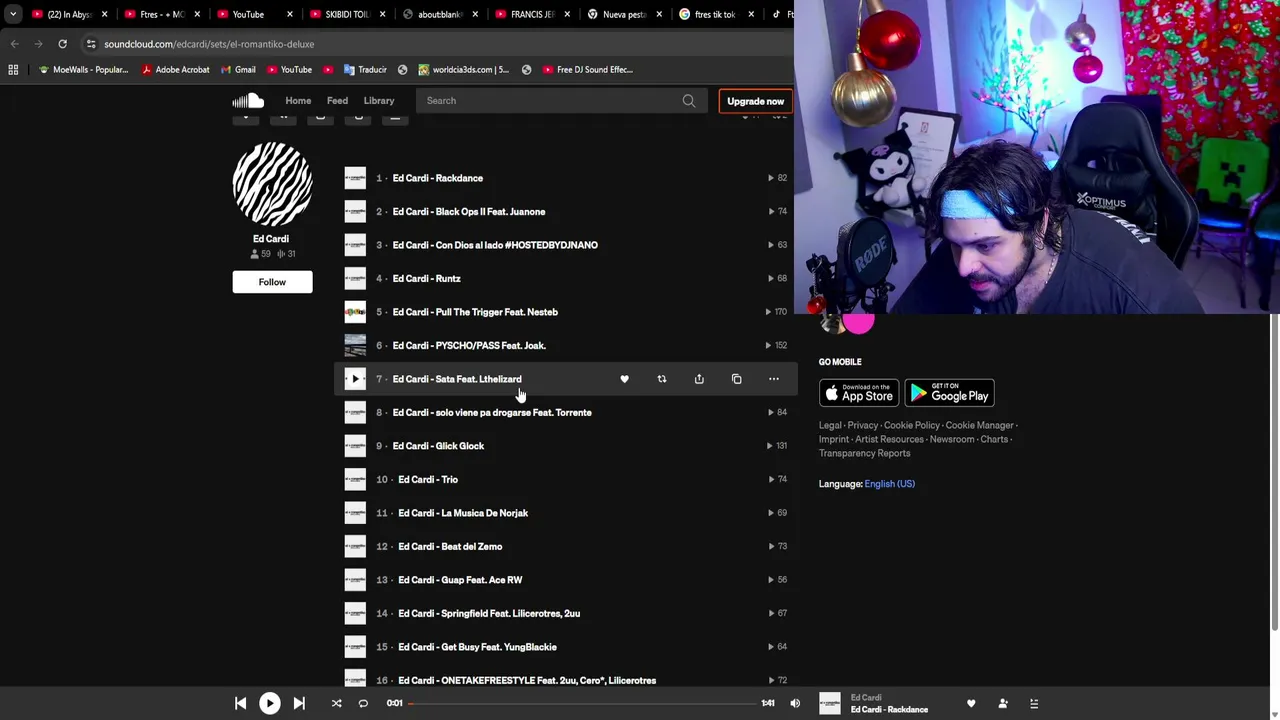Image resolution: width=1280 pixels, height=720 pixels.
Task: Go forward with browser forward arrow
Action: [x=38, y=44]
